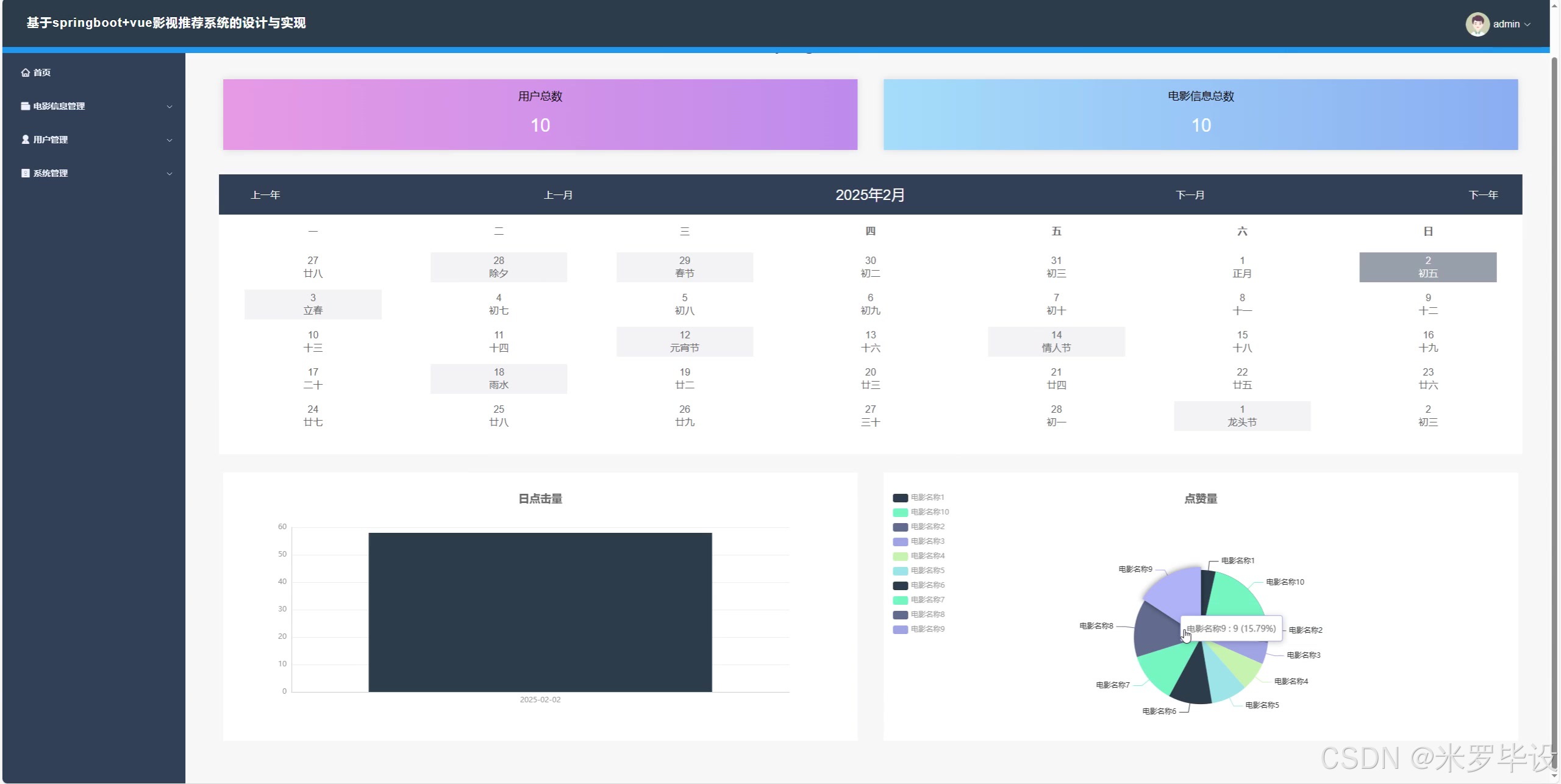Click the admin avatar image
Screen dimensions: 1561x784
1477,24
